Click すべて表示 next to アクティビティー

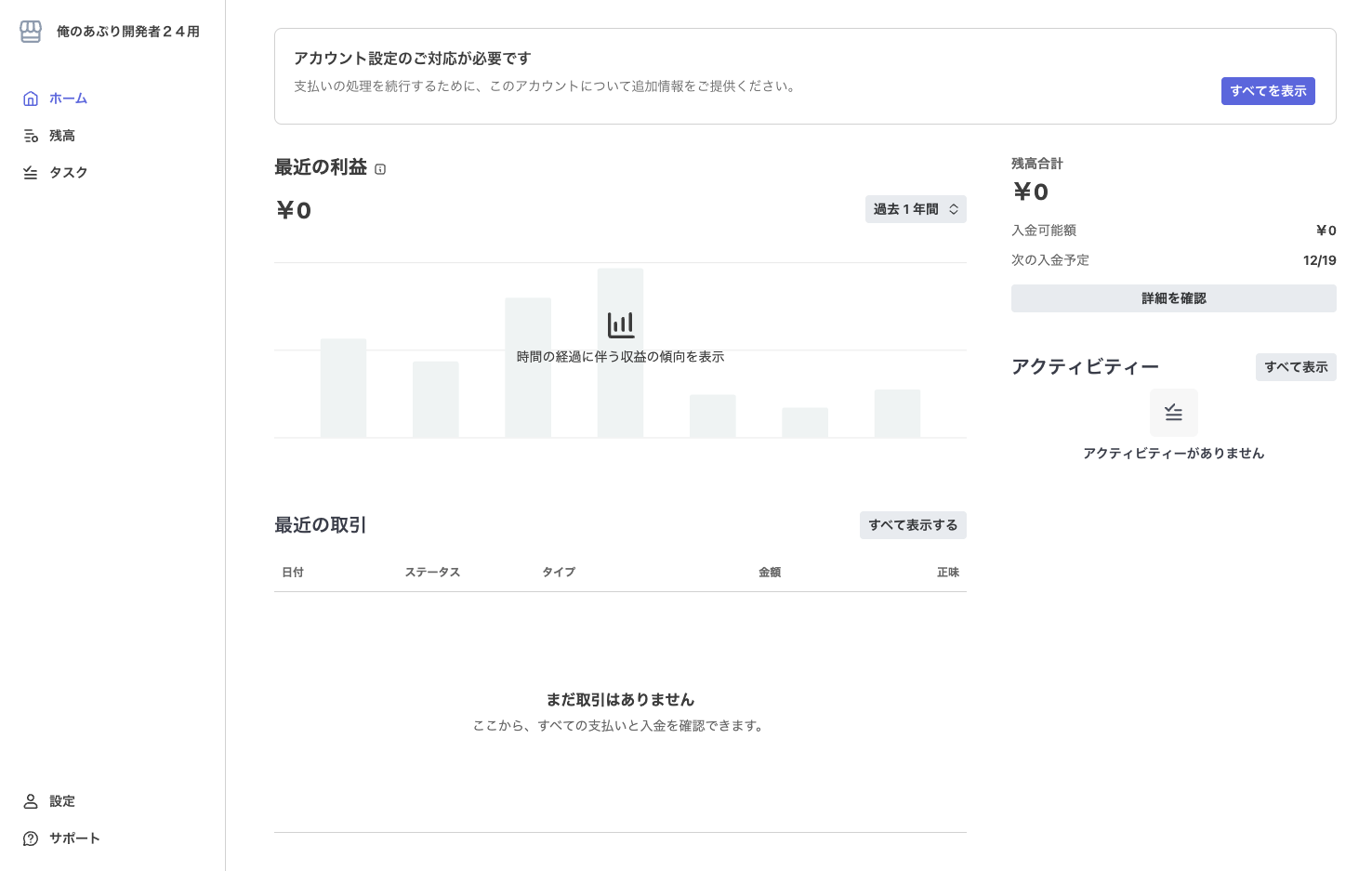coord(1296,366)
